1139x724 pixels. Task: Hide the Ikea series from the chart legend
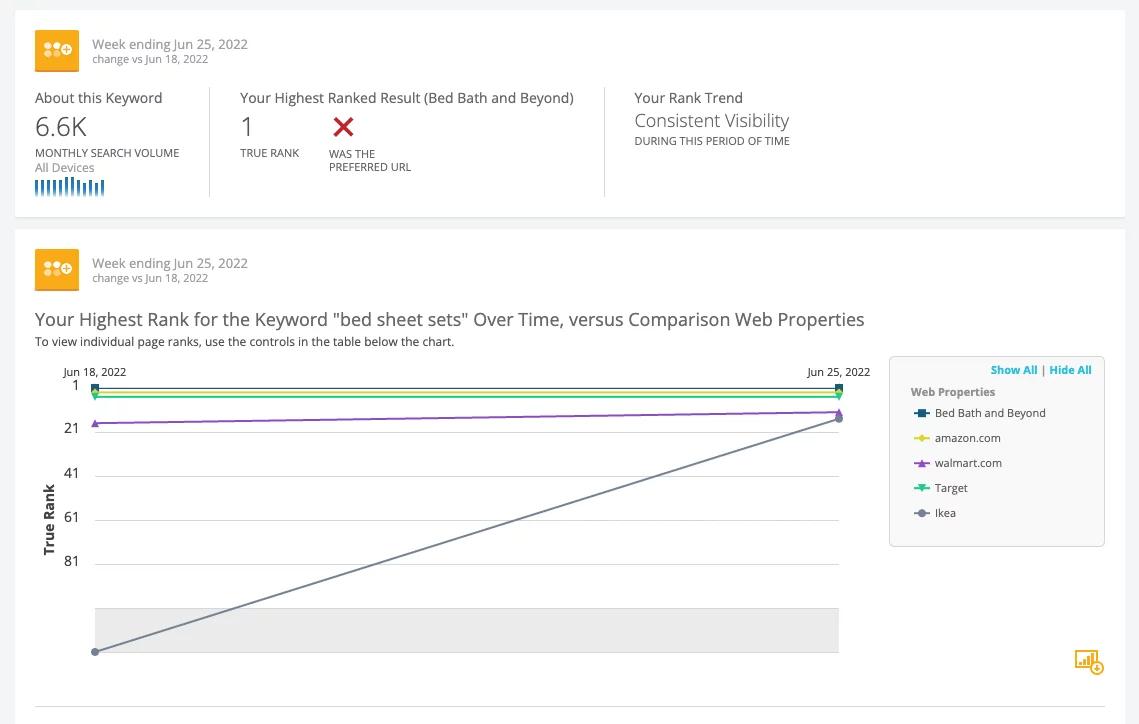(x=944, y=513)
